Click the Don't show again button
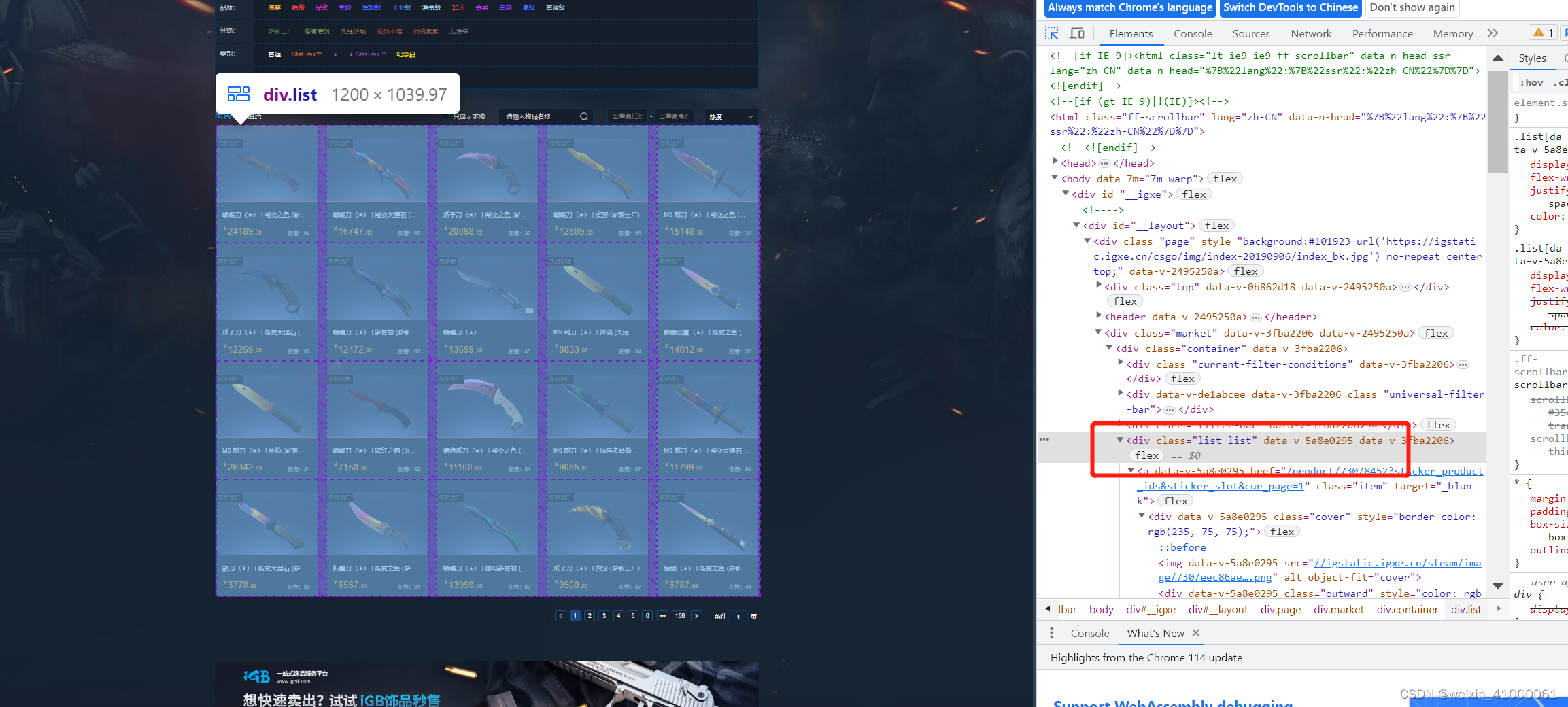This screenshot has height=707, width=1568. (1412, 7)
